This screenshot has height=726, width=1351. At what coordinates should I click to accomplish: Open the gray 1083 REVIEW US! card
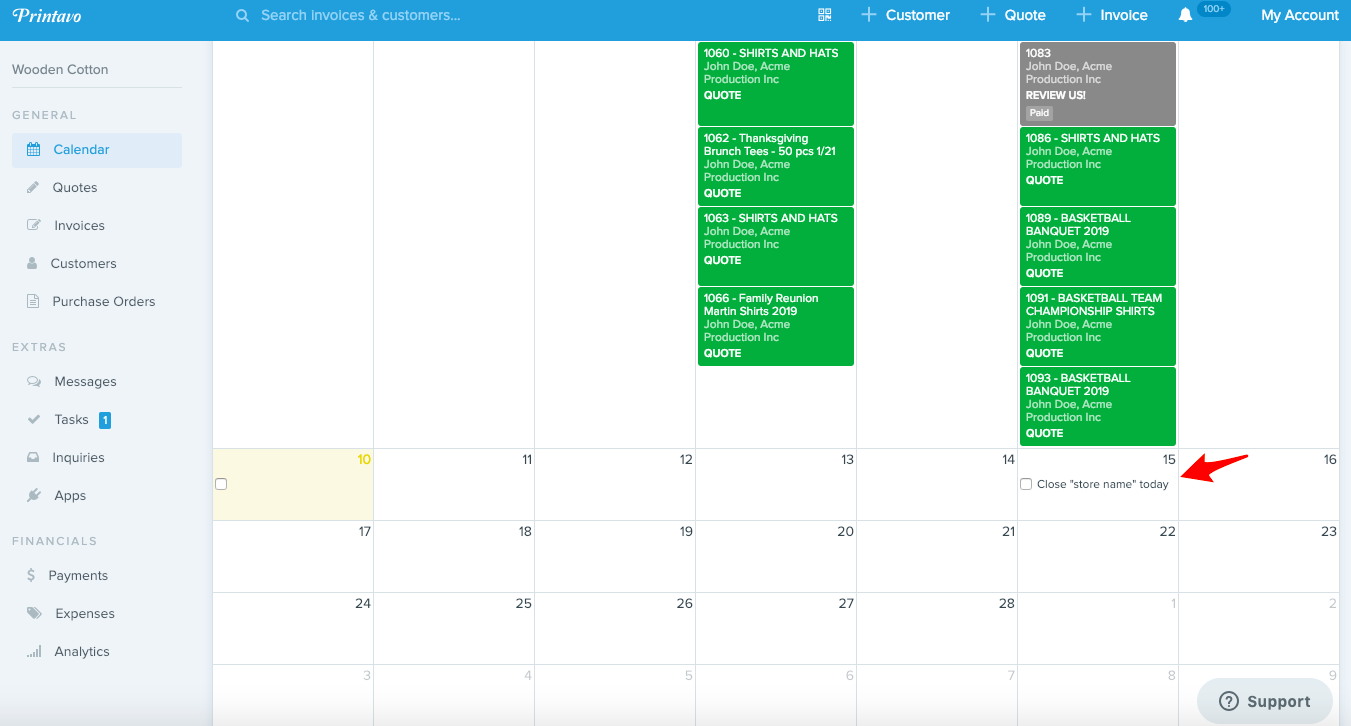[1098, 84]
